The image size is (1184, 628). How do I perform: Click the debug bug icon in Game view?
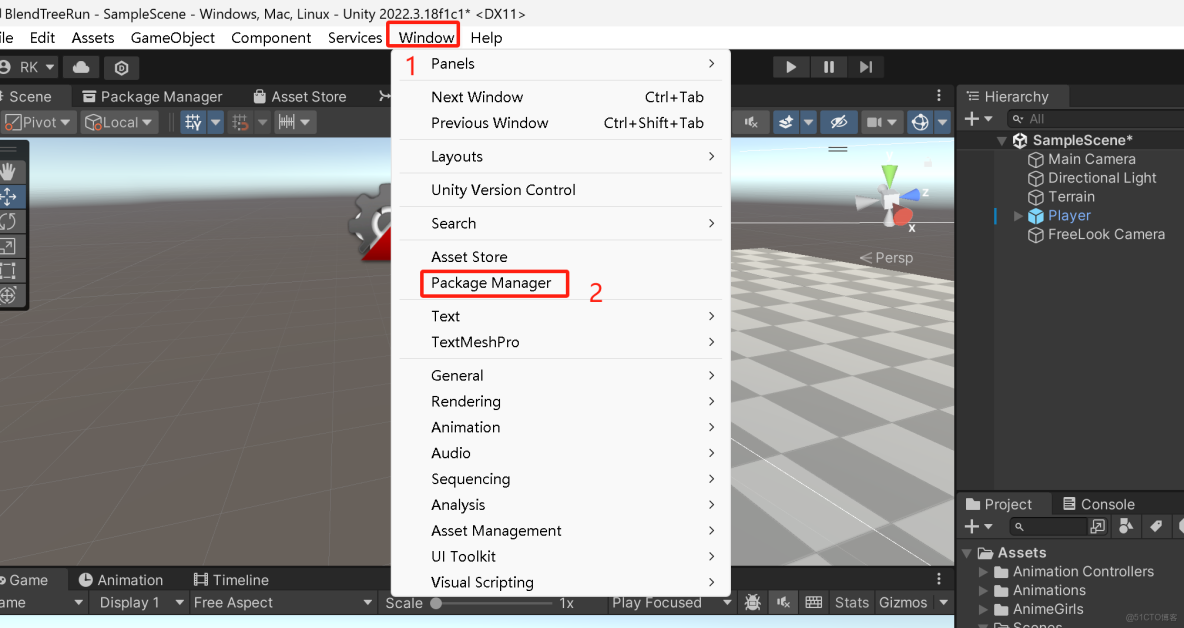(753, 602)
